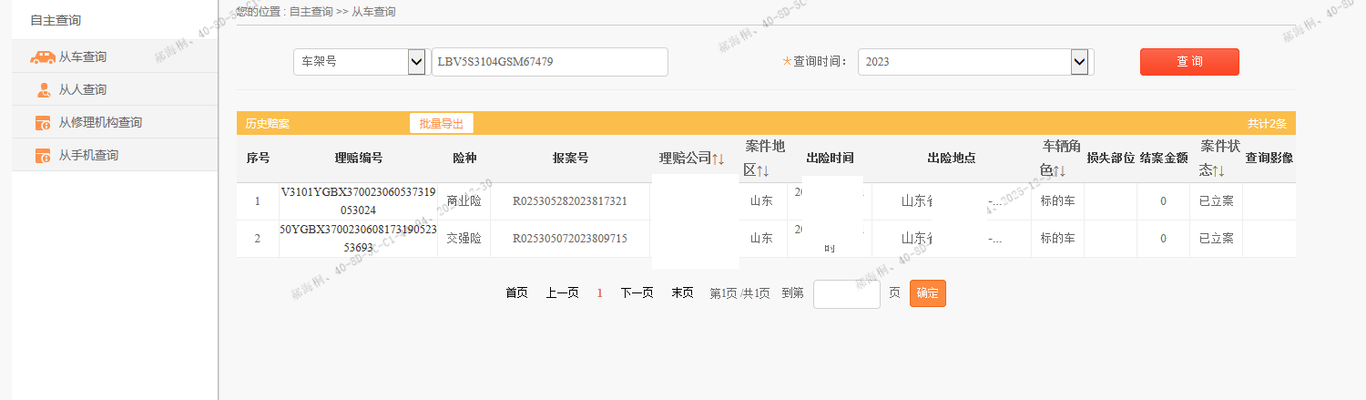1366x400 pixels.
Task: Open 从人查询 menu item
Action: 82,90
